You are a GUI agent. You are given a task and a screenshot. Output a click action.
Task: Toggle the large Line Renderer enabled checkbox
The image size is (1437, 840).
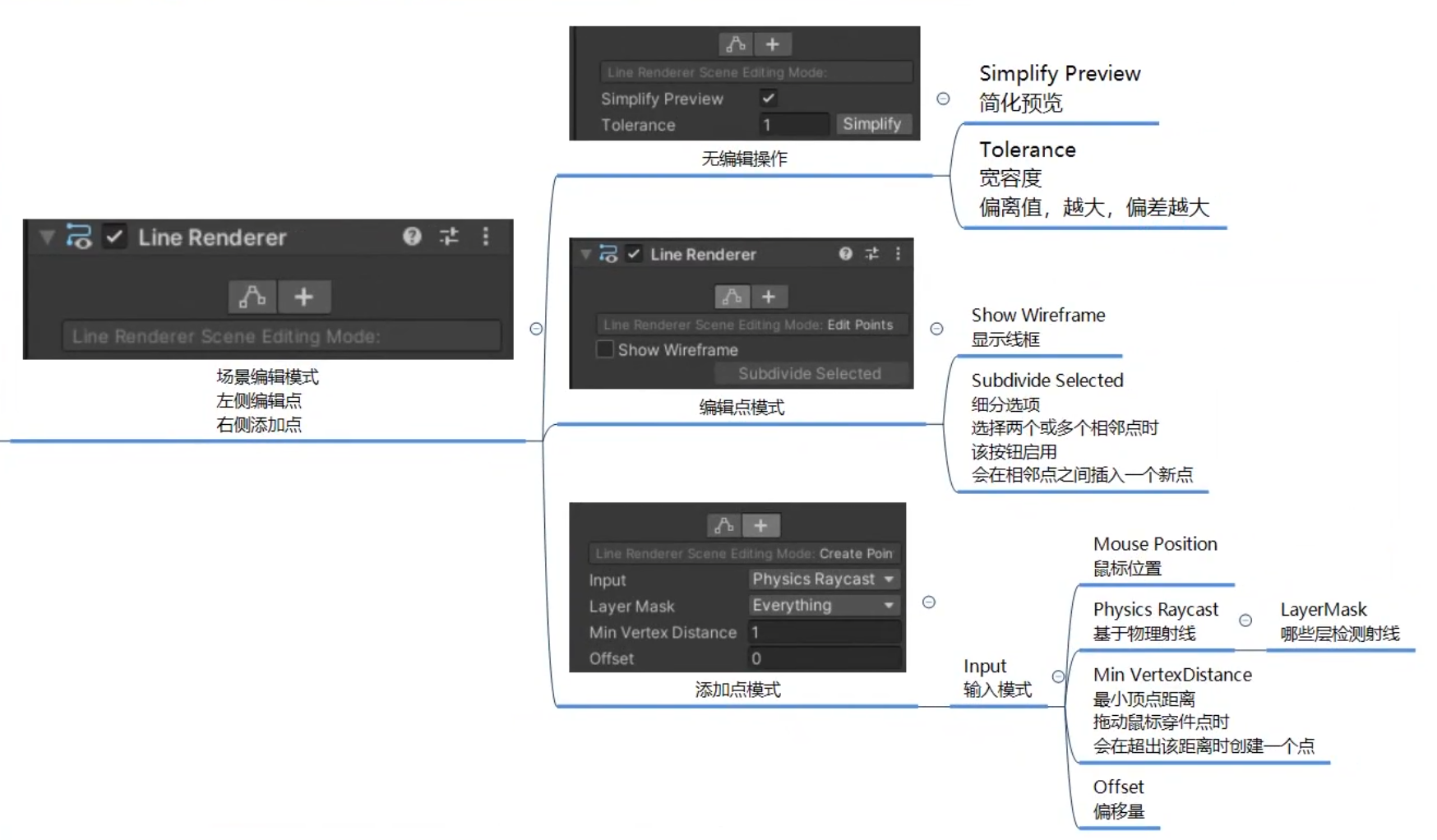pyautogui.click(x=114, y=237)
